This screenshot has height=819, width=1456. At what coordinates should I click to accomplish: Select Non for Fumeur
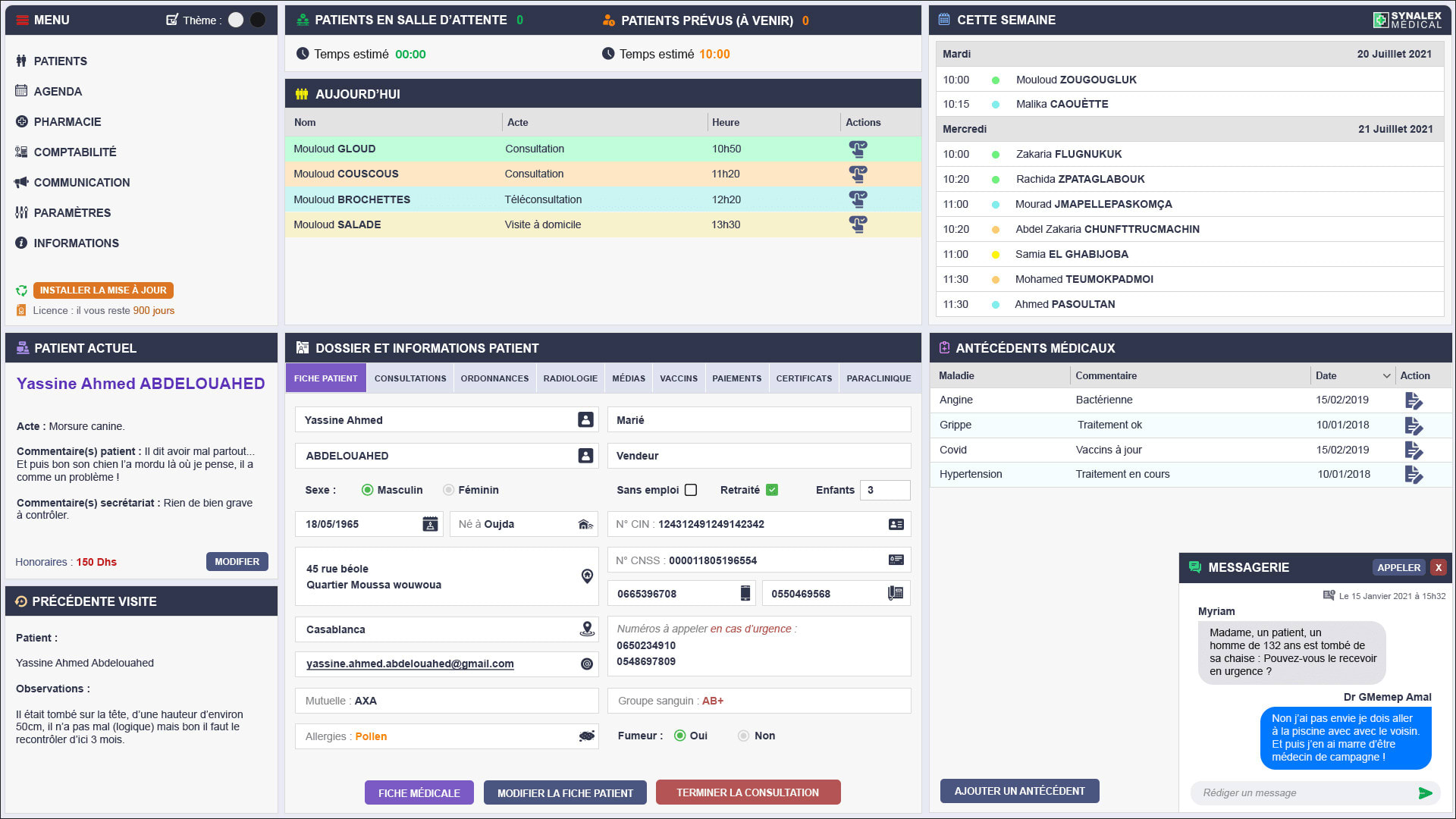pos(743,736)
